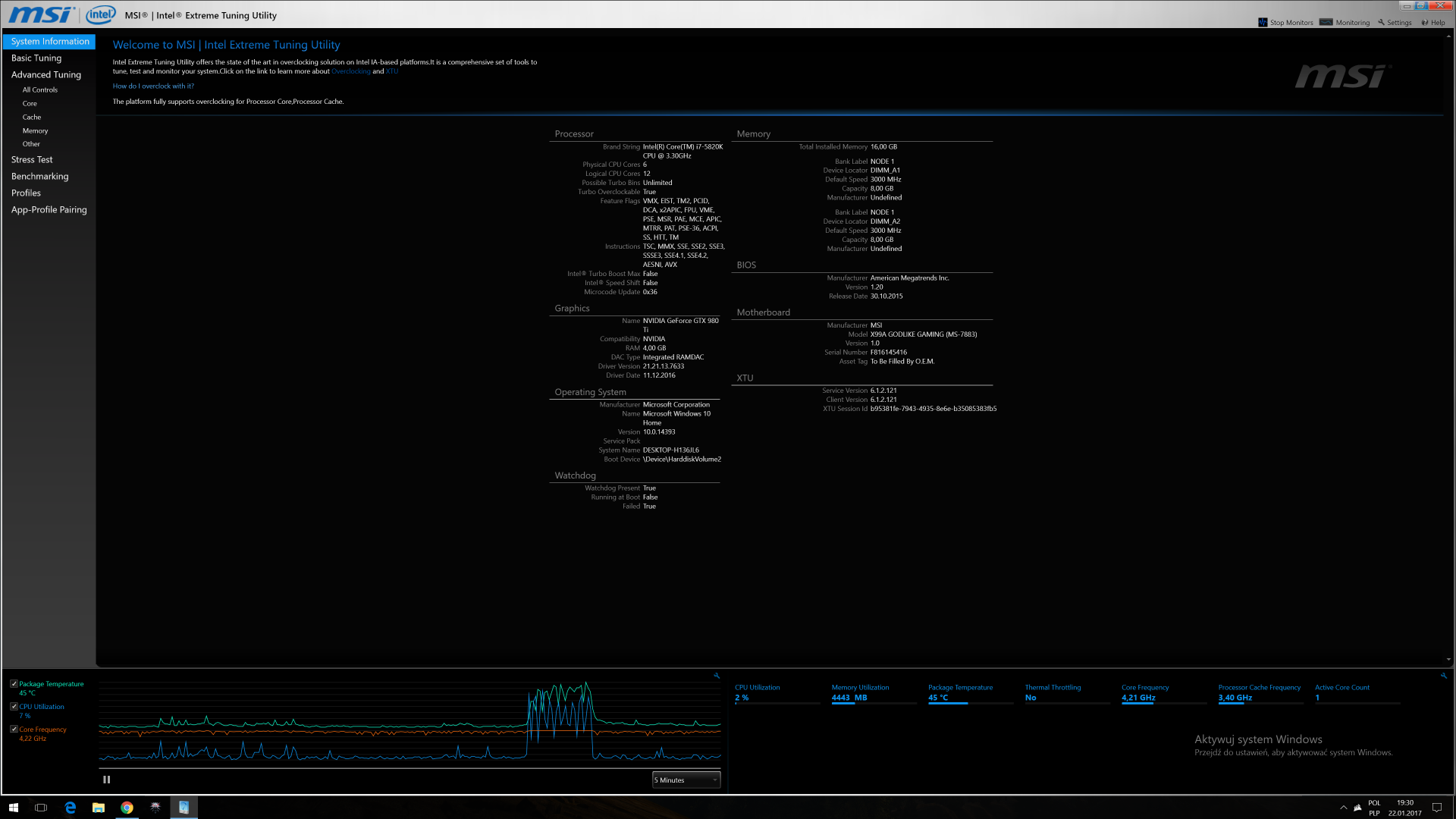Pause the monitoring graph
The image size is (1456, 819).
click(x=107, y=780)
